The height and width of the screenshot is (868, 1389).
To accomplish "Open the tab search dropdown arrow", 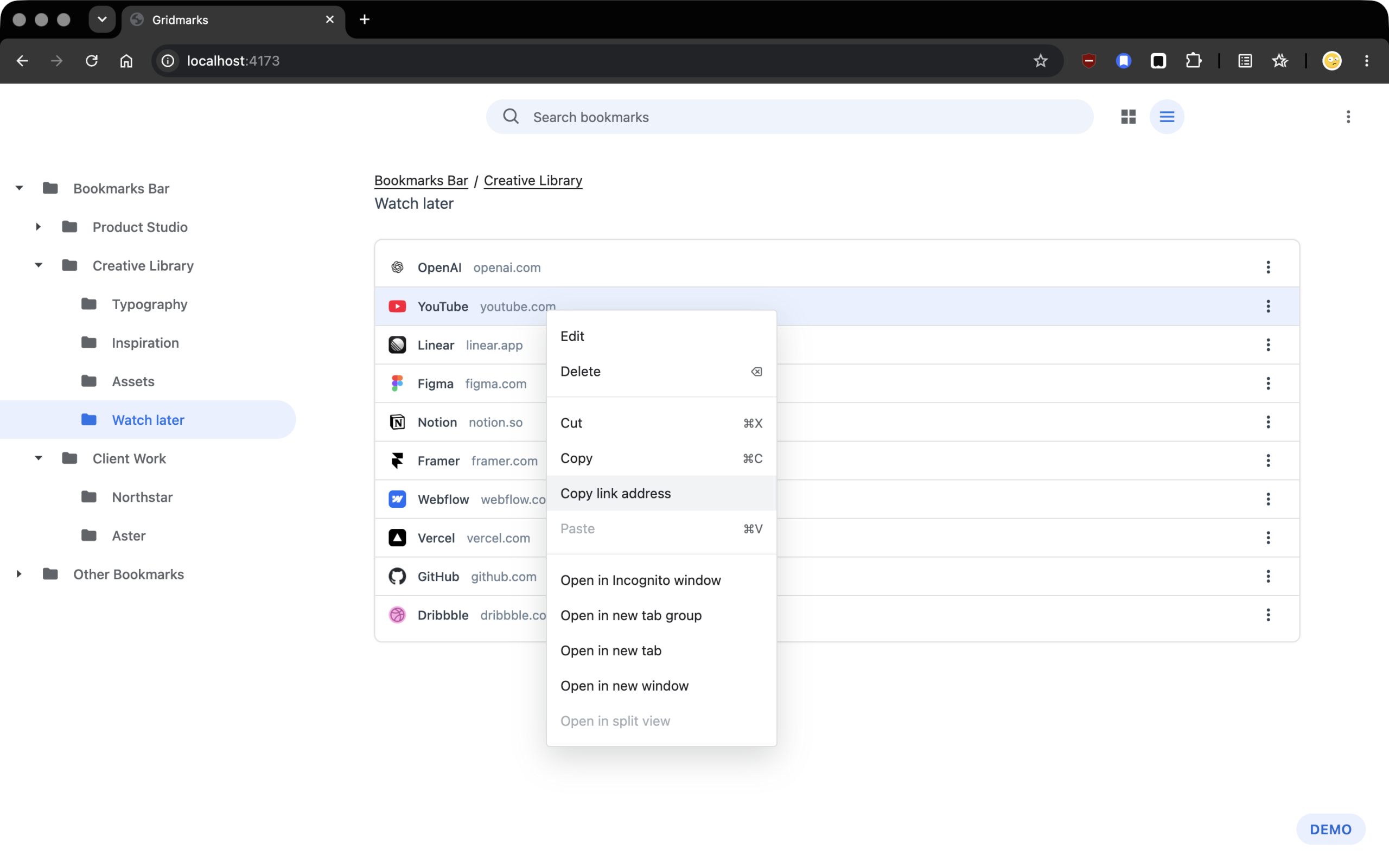I will pos(102,20).
